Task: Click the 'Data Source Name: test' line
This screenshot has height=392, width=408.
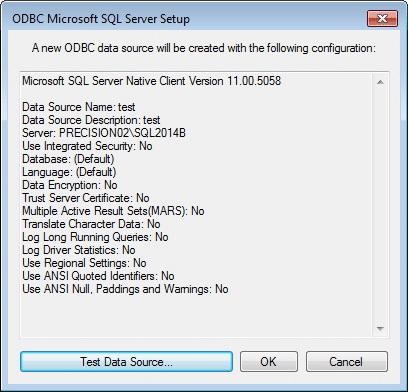Action: pyautogui.click(x=79, y=107)
